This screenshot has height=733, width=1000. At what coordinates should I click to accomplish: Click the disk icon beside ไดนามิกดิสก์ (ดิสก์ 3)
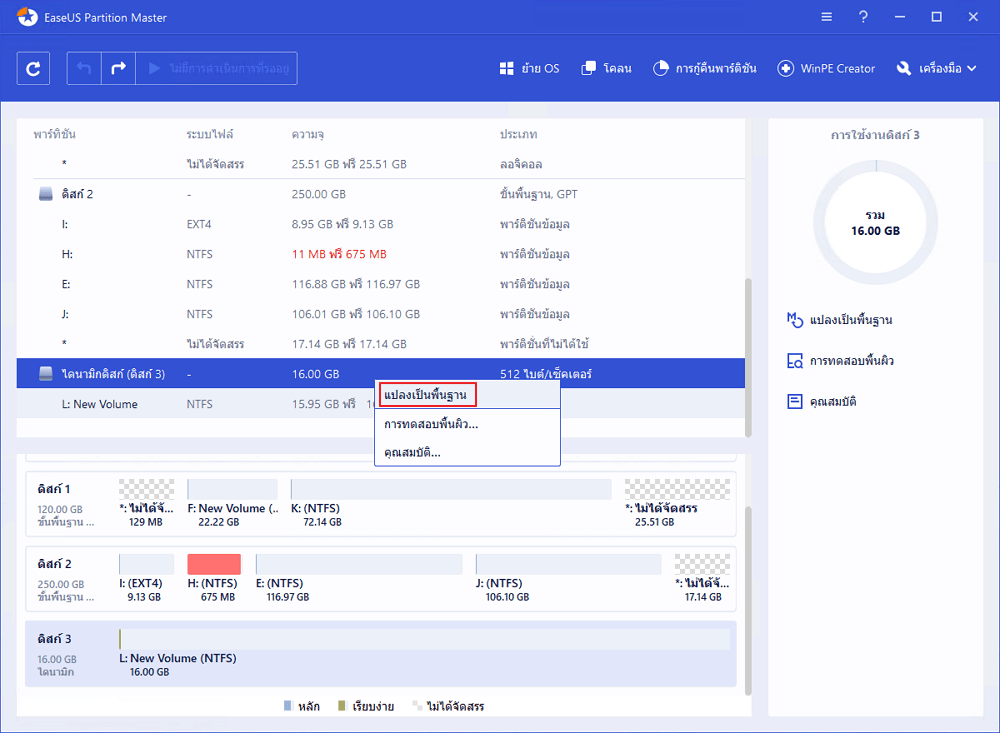[46, 374]
